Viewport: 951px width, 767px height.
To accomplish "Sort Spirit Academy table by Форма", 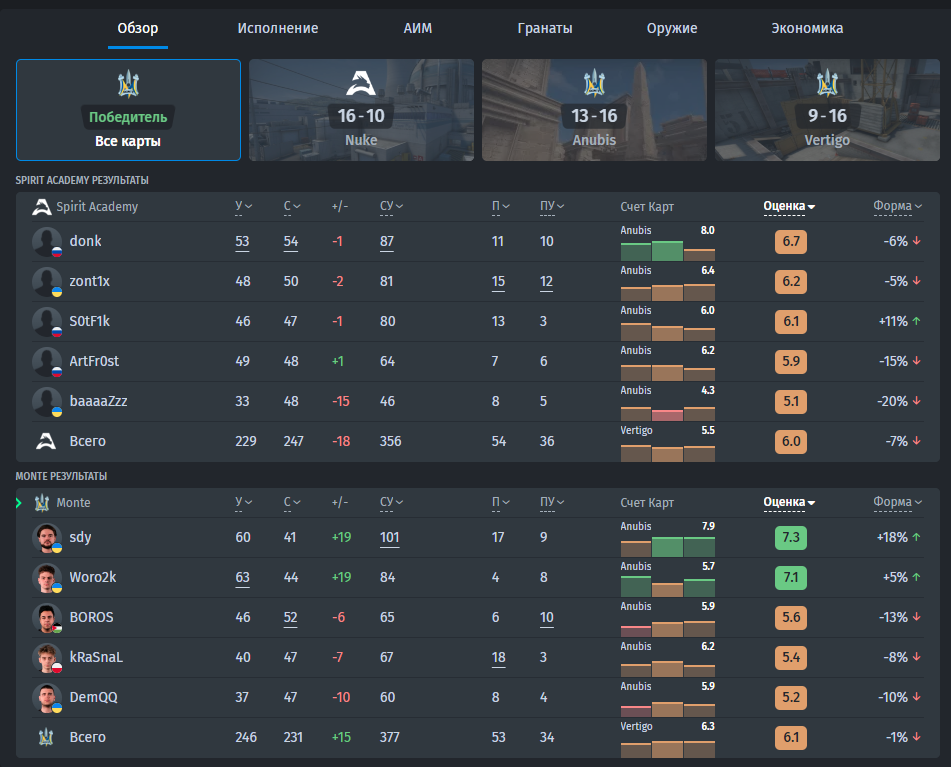I will 898,207.
